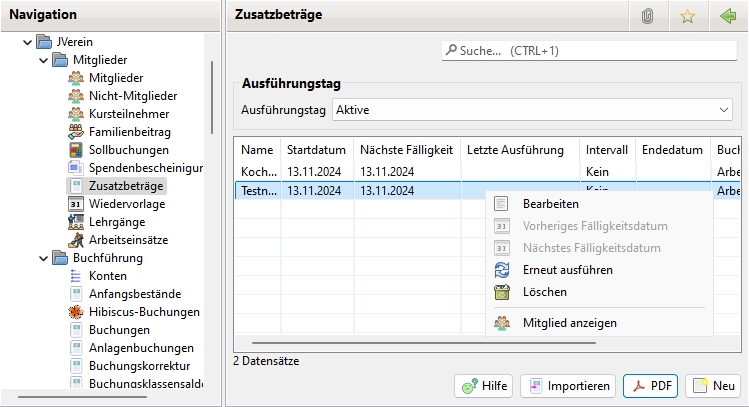
Task: Select Löschen in the context menu
Action: click(544, 292)
